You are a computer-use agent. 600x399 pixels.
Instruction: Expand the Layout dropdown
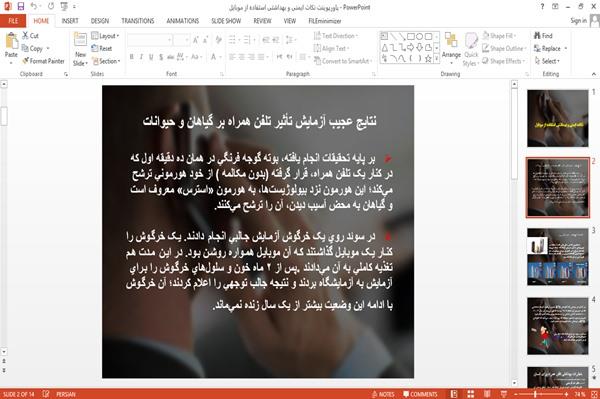[105, 36]
